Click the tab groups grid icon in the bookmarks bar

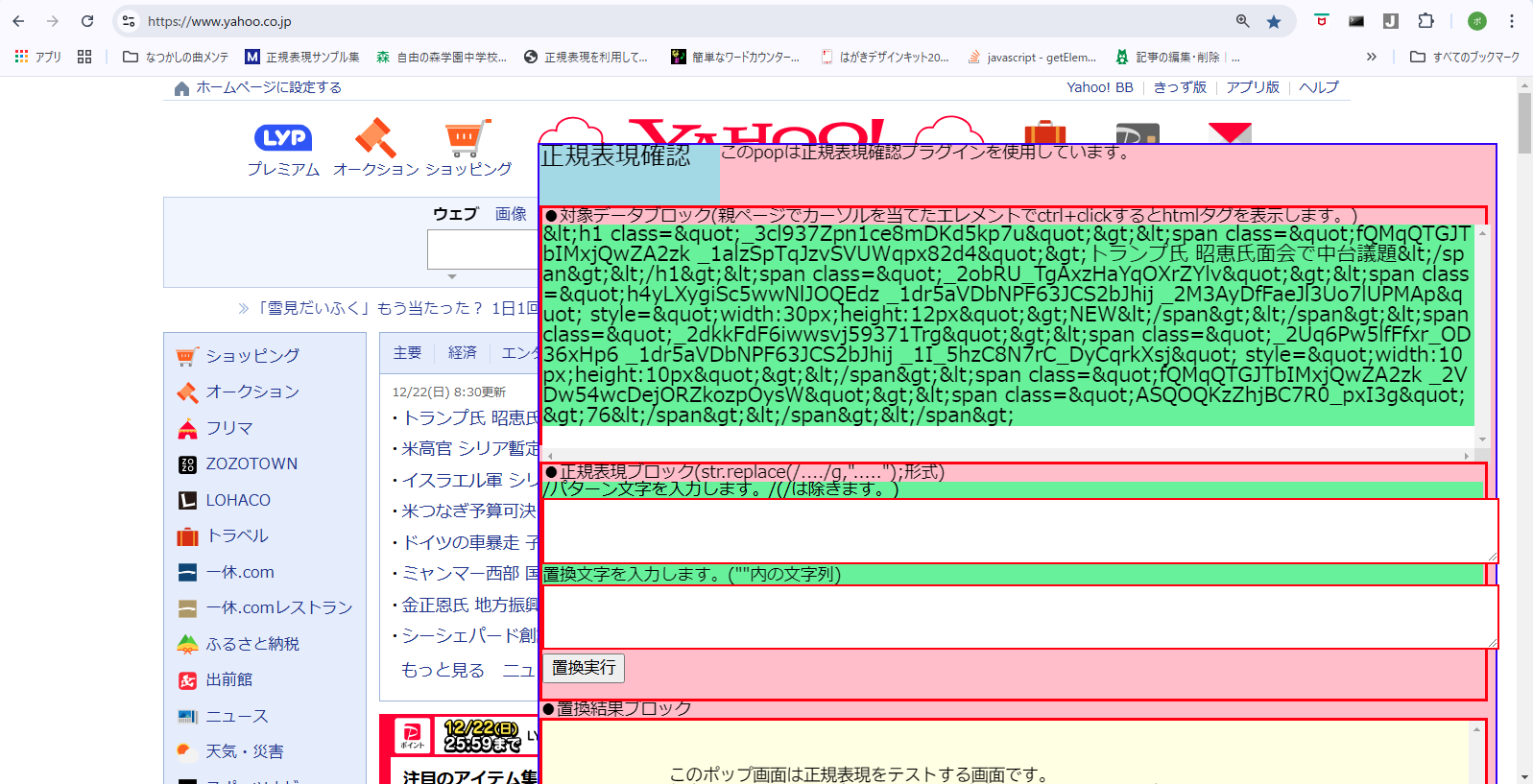(x=84, y=57)
